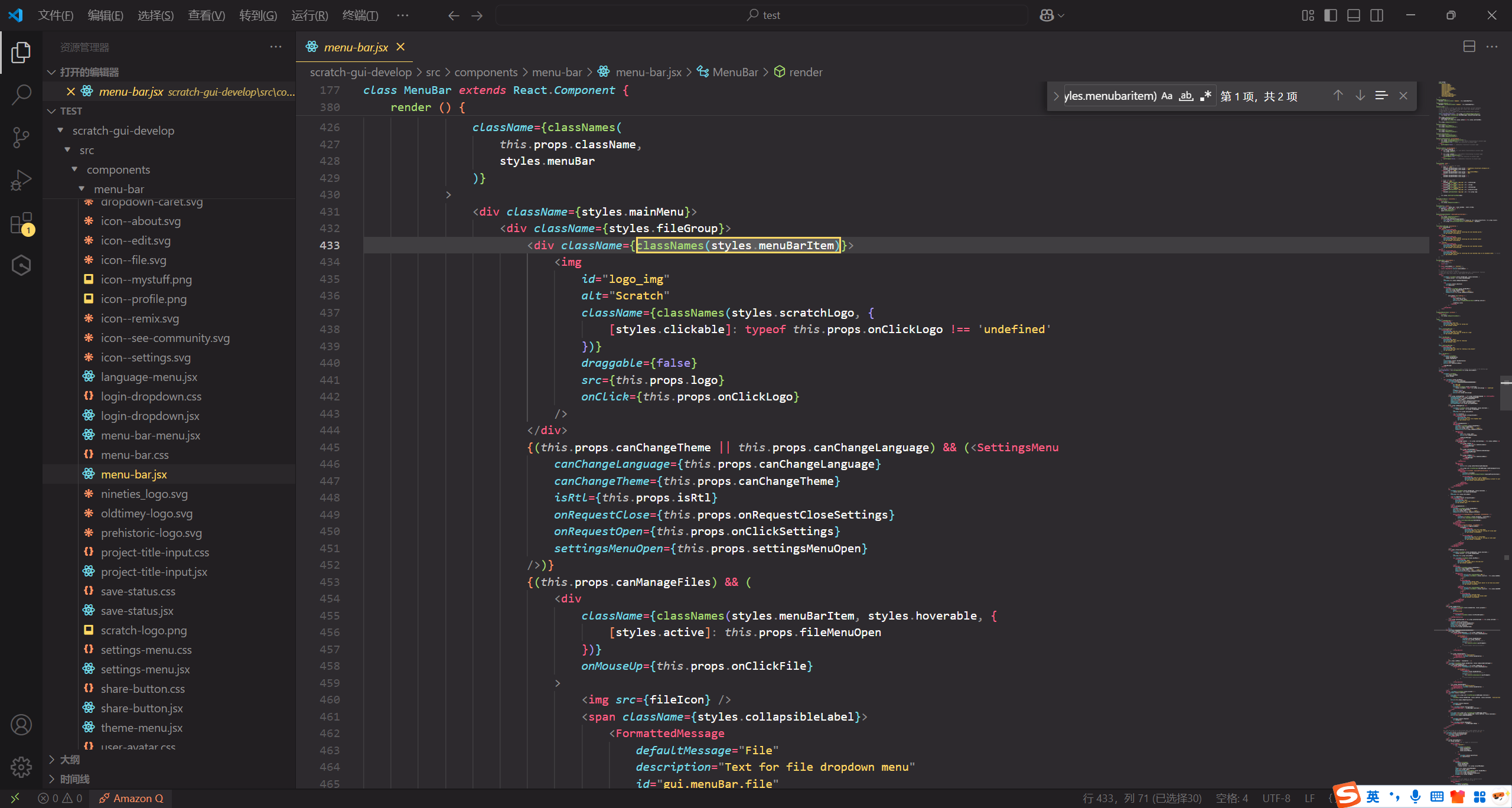This screenshot has width=1512, height=808.
Task: Open the Extensions view with update badge
Action: [21, 223]
